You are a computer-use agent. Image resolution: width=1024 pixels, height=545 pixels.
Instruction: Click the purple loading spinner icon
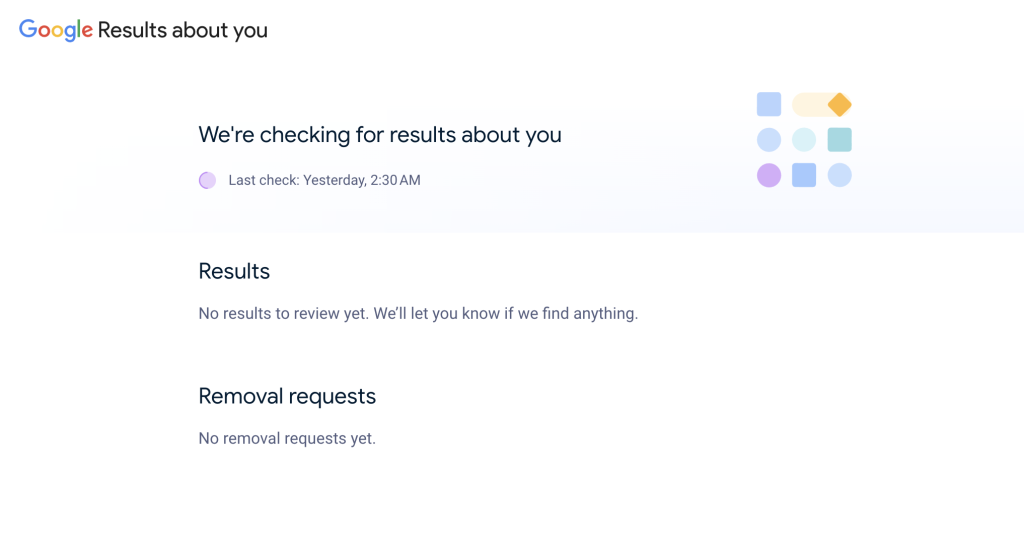(207, 180)
